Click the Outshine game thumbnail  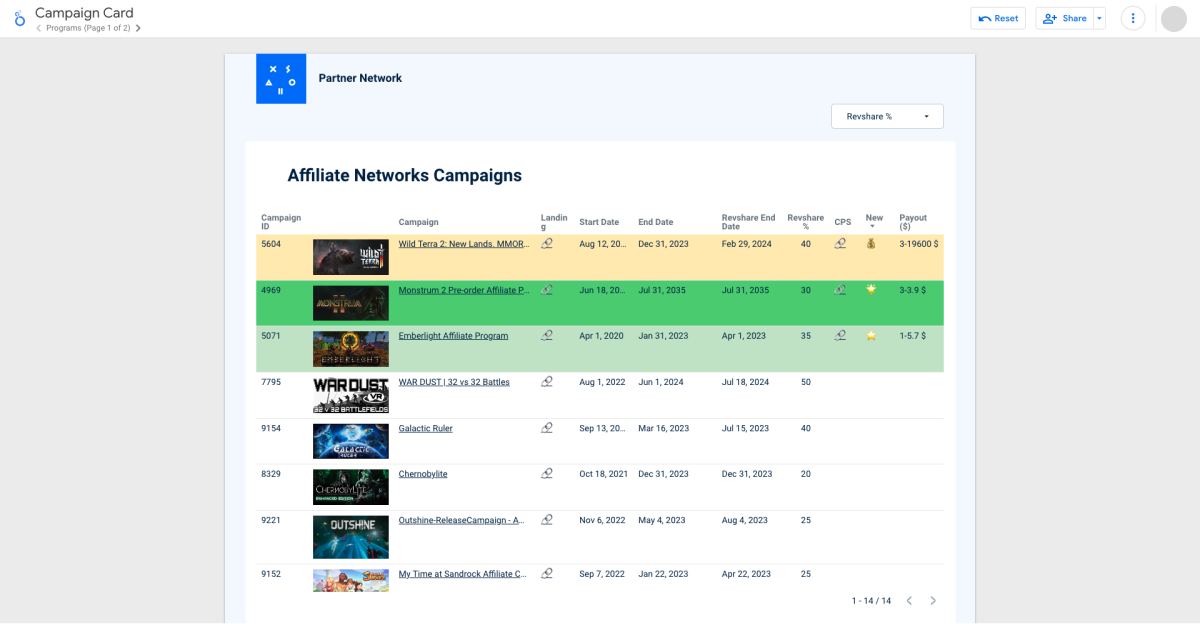click(x=350, y=536)
